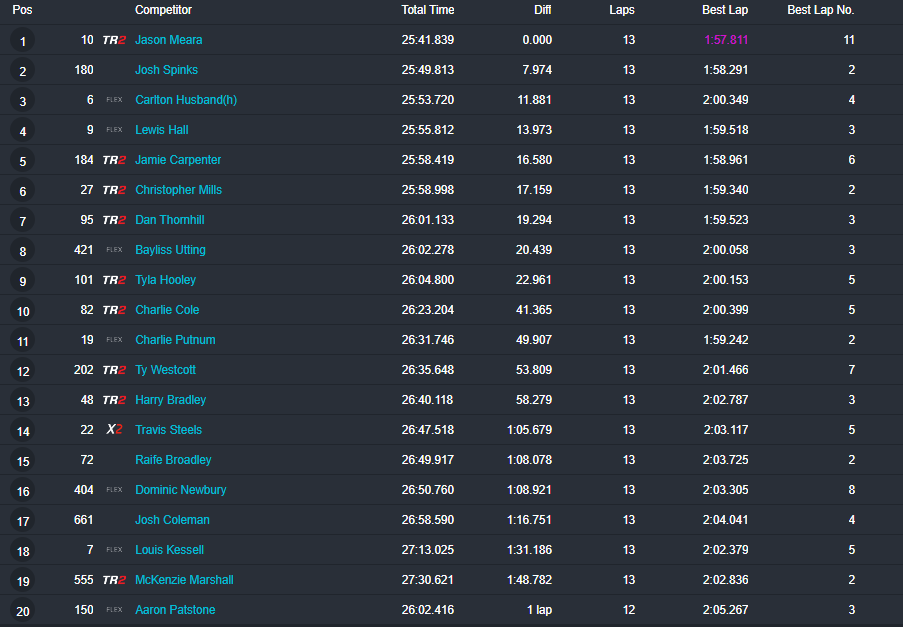Screen dimensions: 903x627
Task: Click the TR2 icon next to Jamie Carpenter
Action: tap(114, 160)
